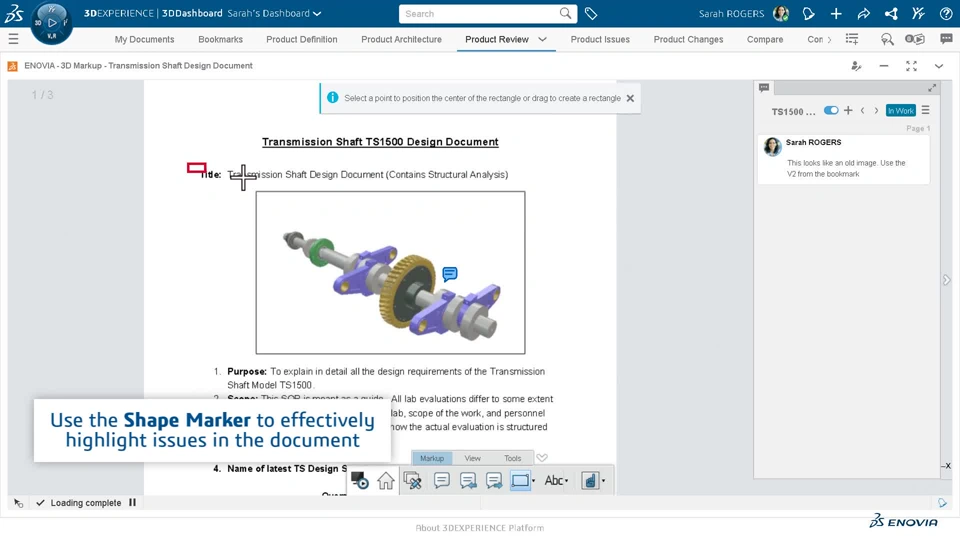The height and width of the screenshot is (540, 960).
Task: Click the blue comment annotation on the shaft image
Action: click(449, 274)
